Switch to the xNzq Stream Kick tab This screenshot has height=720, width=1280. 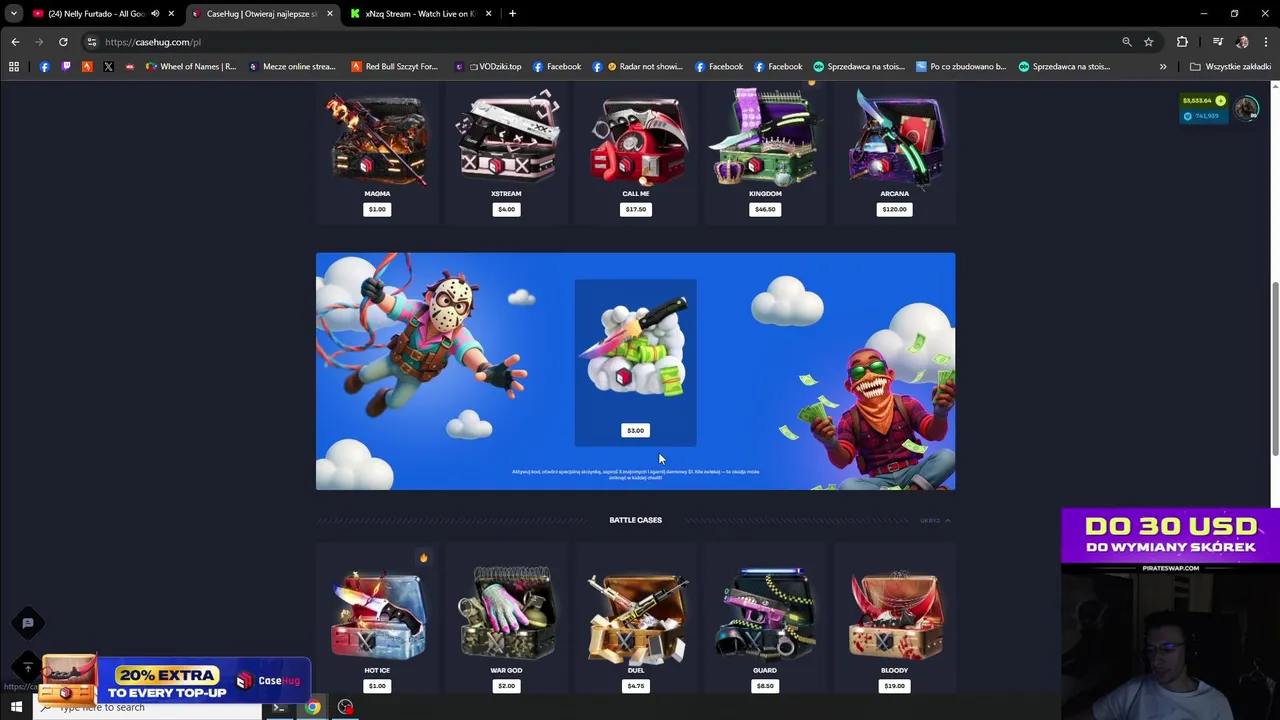[420, 14]
